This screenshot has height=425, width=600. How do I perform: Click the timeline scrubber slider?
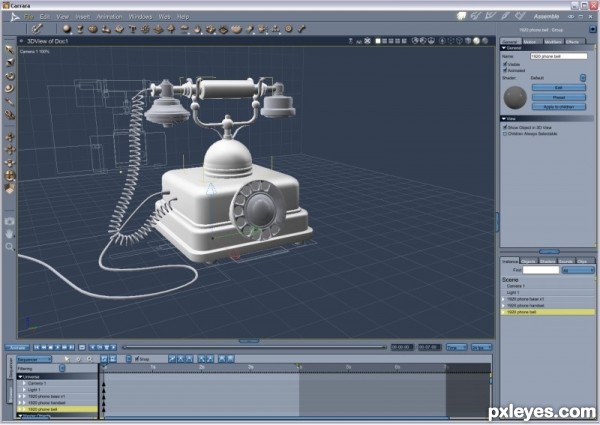pyautogui.click(x=254, y=347)
